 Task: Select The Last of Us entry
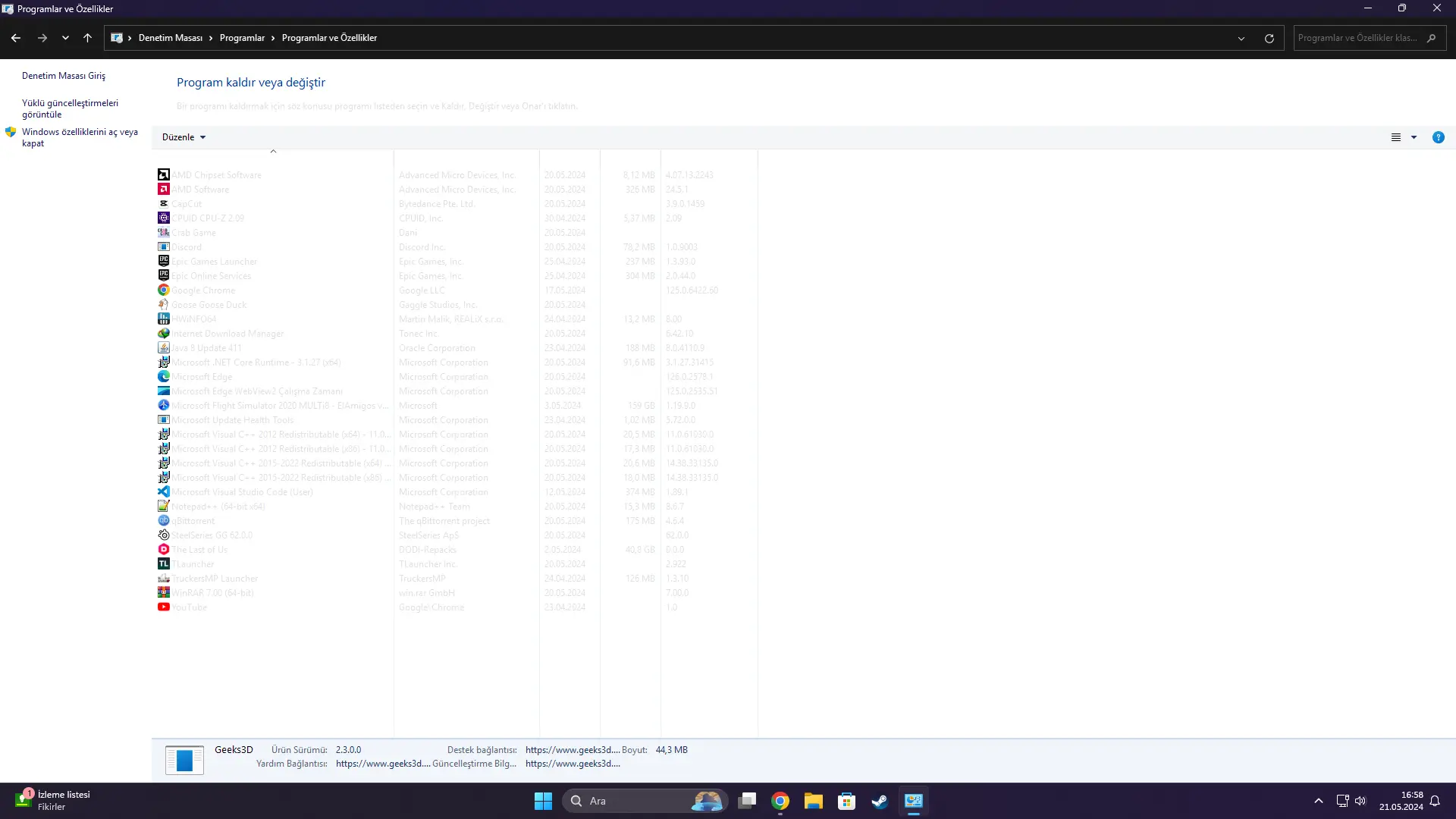point(199,550)
